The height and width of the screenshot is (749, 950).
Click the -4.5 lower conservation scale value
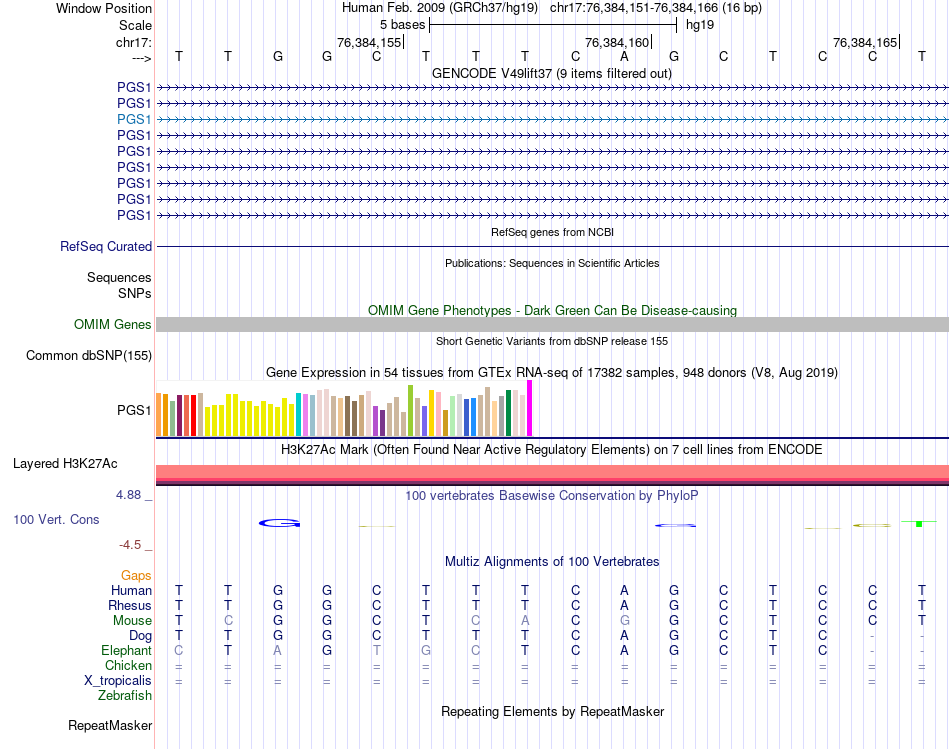click(130, 545)
